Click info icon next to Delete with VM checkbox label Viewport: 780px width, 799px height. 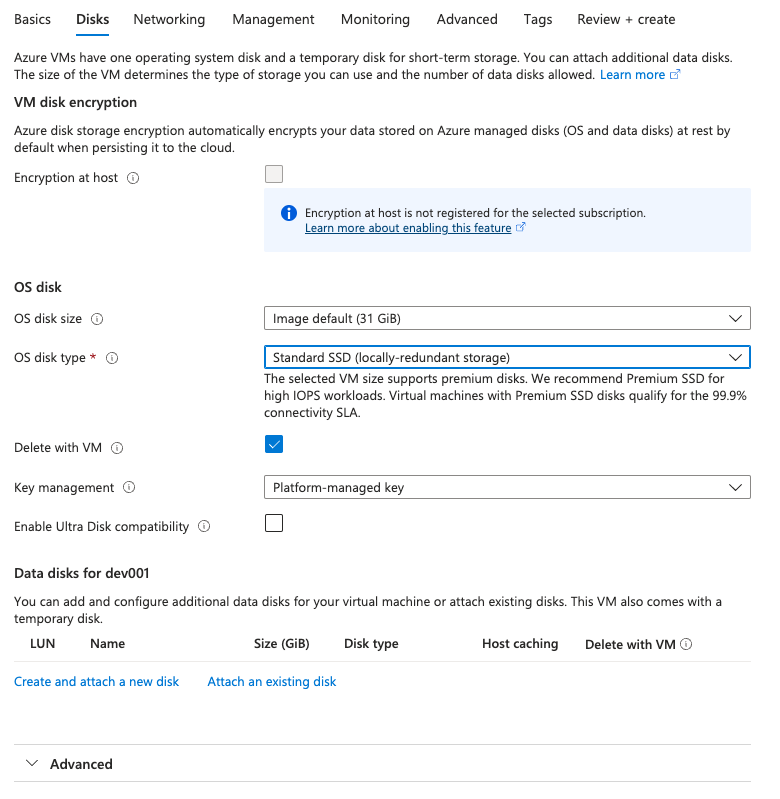117,448
